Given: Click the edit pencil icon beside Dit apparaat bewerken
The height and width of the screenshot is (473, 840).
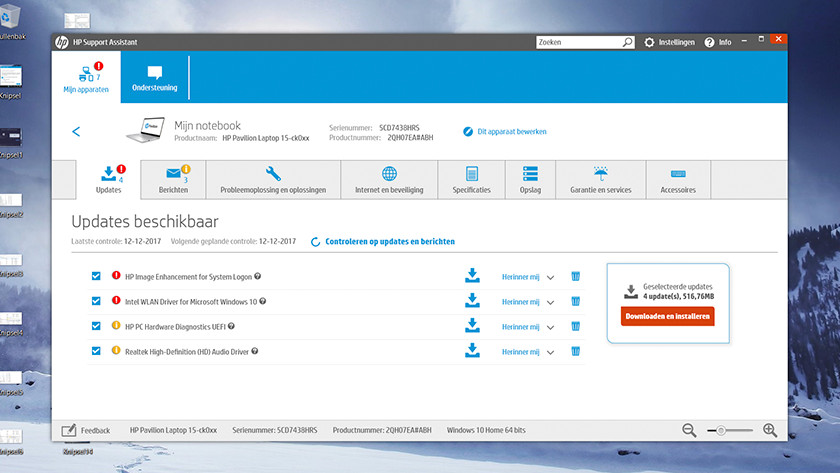Looking at the screenshot, I should (468, 131).
